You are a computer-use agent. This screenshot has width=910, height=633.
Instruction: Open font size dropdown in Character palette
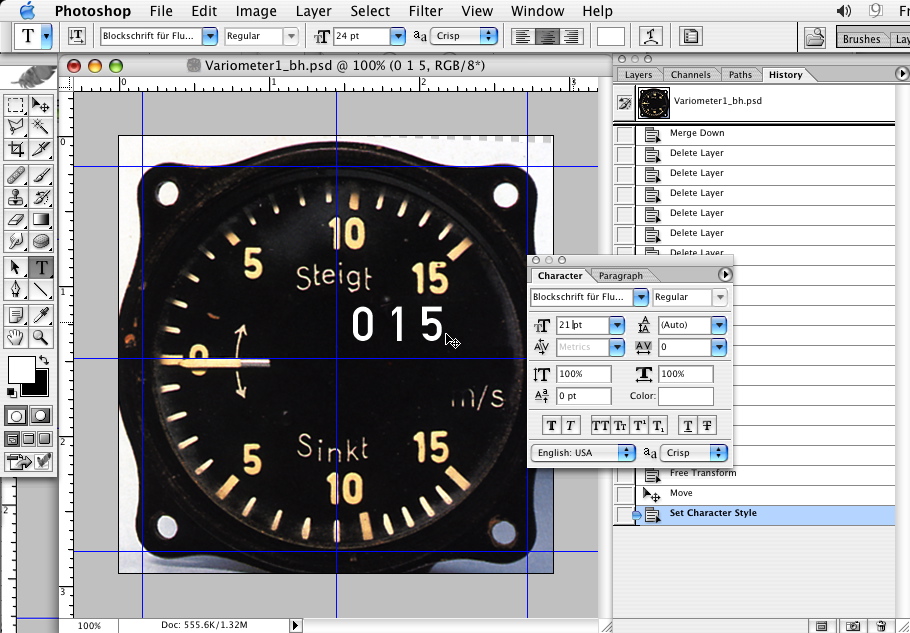point(617,325)
